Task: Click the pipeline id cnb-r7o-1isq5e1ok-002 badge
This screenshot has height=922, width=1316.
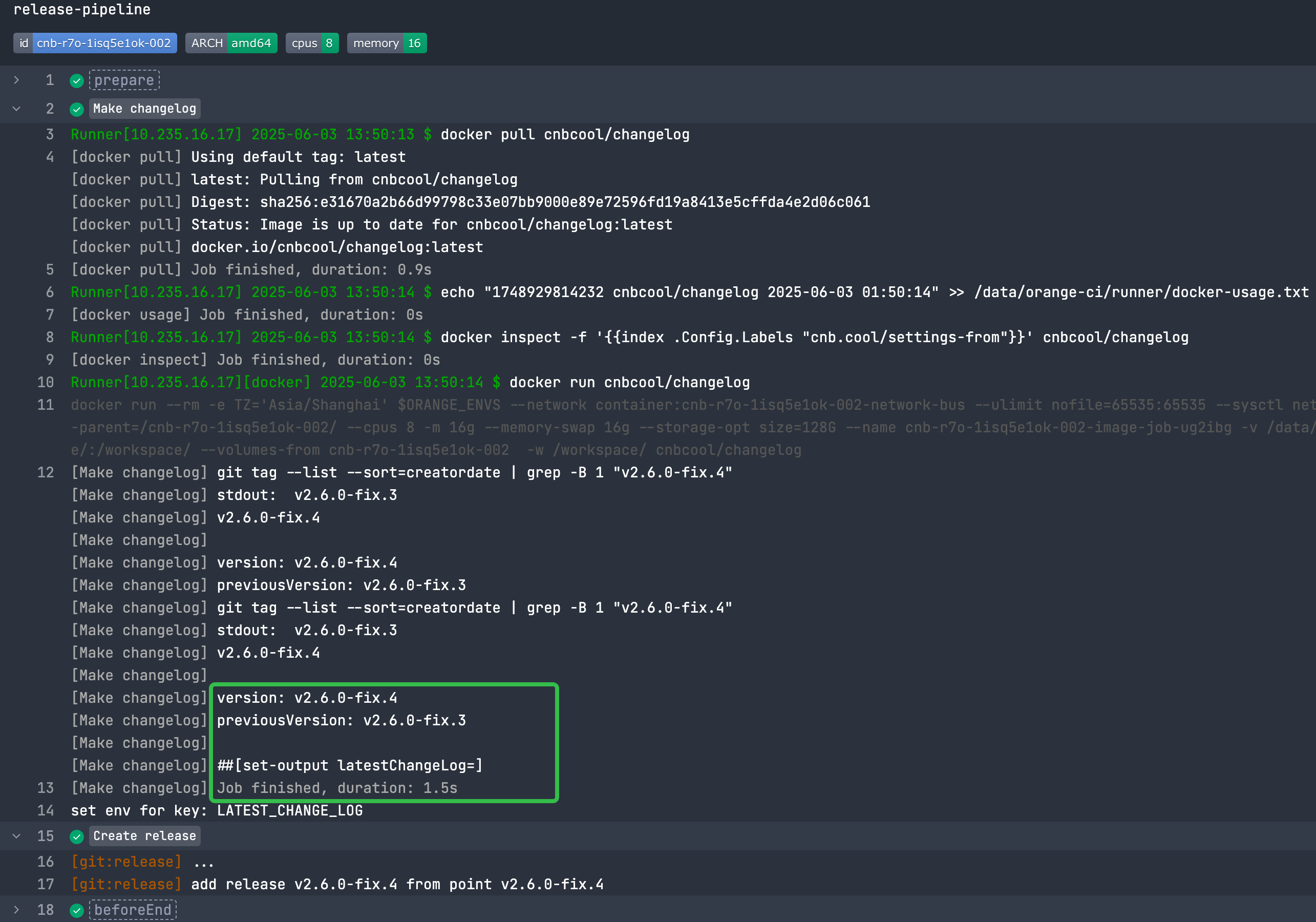Action: click(95, 43)
